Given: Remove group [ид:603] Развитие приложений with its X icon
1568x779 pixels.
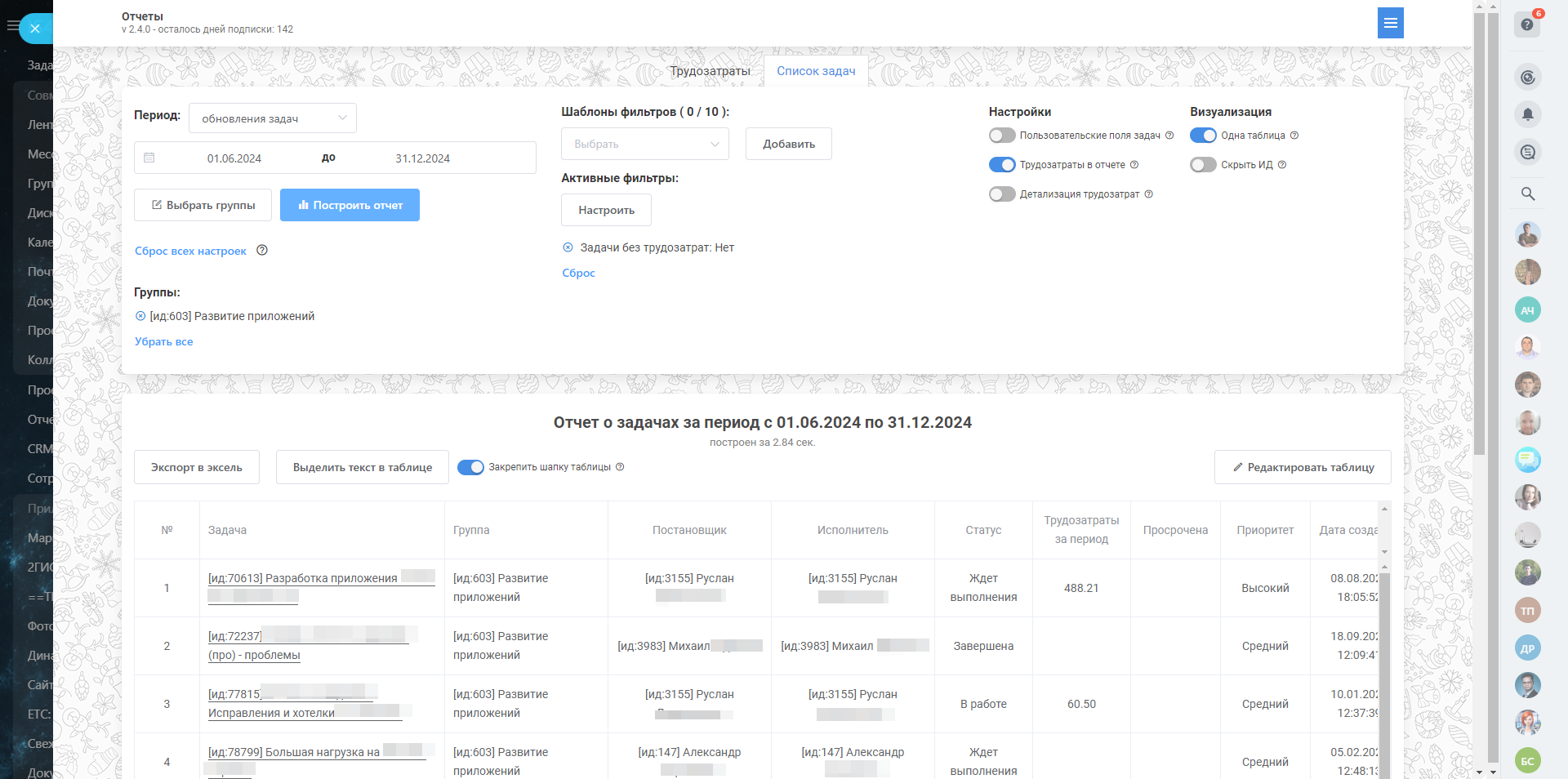Looking at the screenshot, I should pos(140,316).
